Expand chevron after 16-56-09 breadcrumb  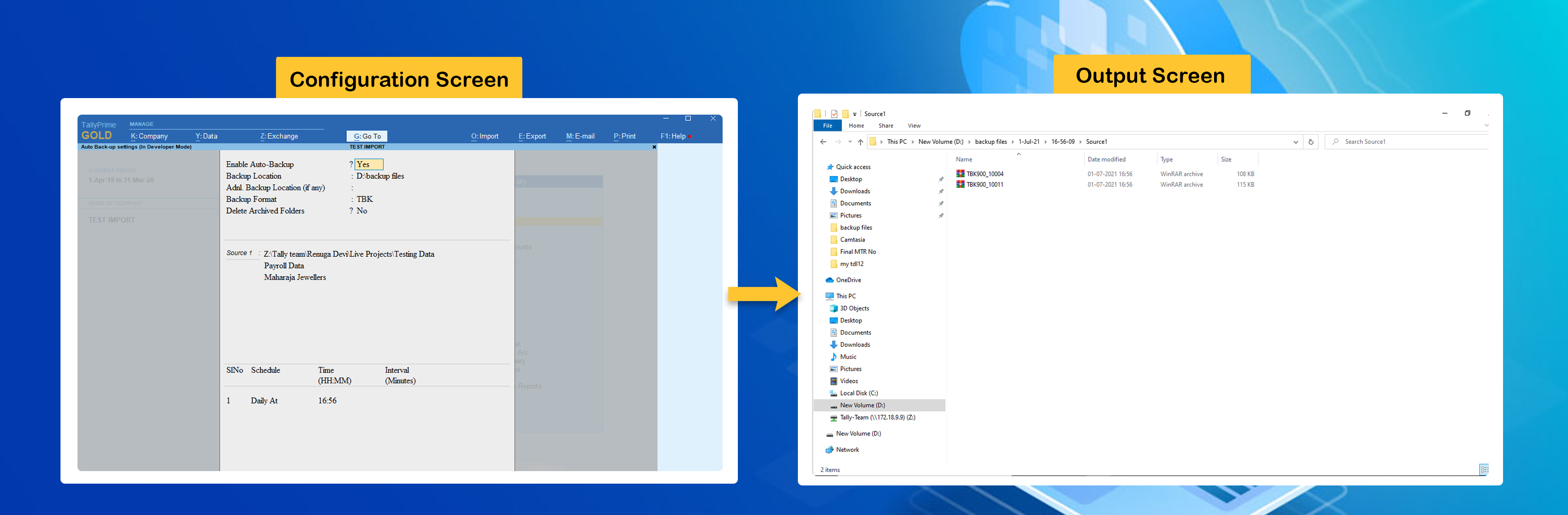click(x=1081, y=142)
